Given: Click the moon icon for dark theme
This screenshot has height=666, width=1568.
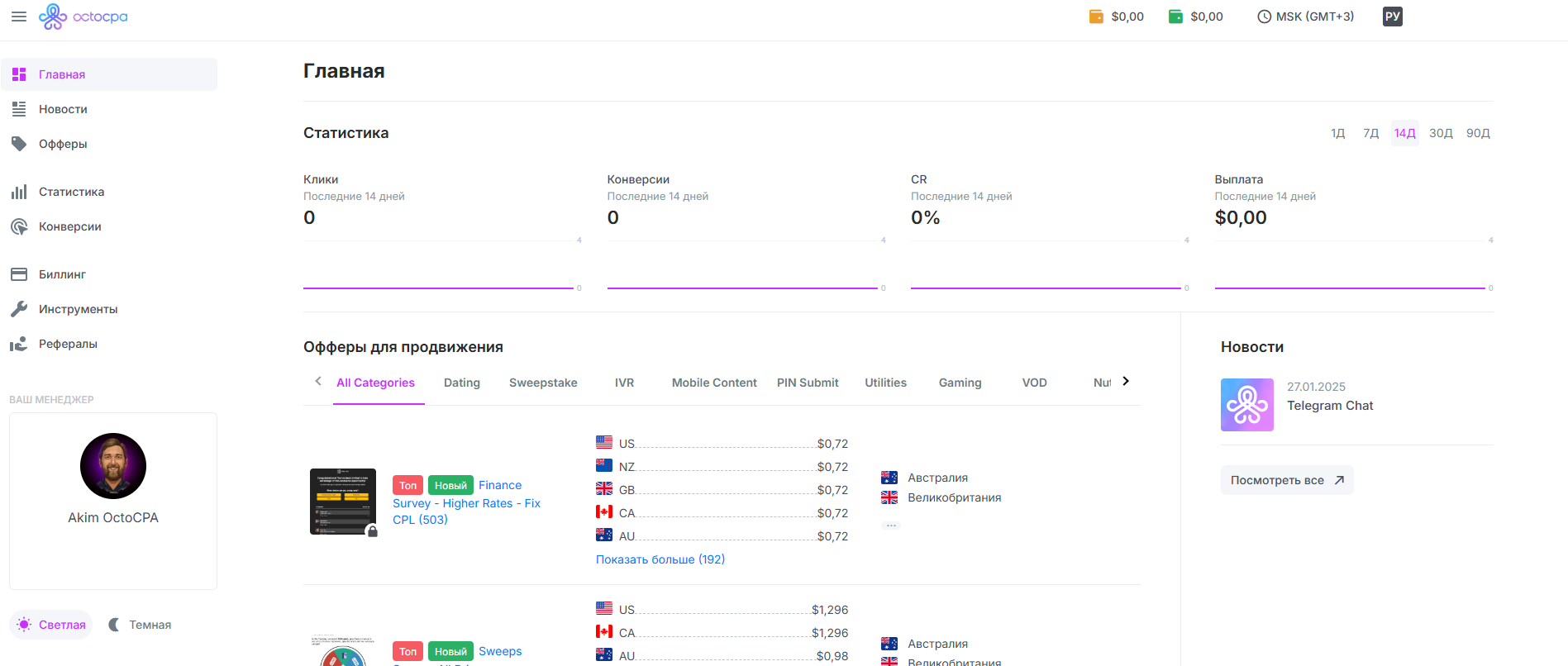Looking at the screenshot, I should [115, 625].
